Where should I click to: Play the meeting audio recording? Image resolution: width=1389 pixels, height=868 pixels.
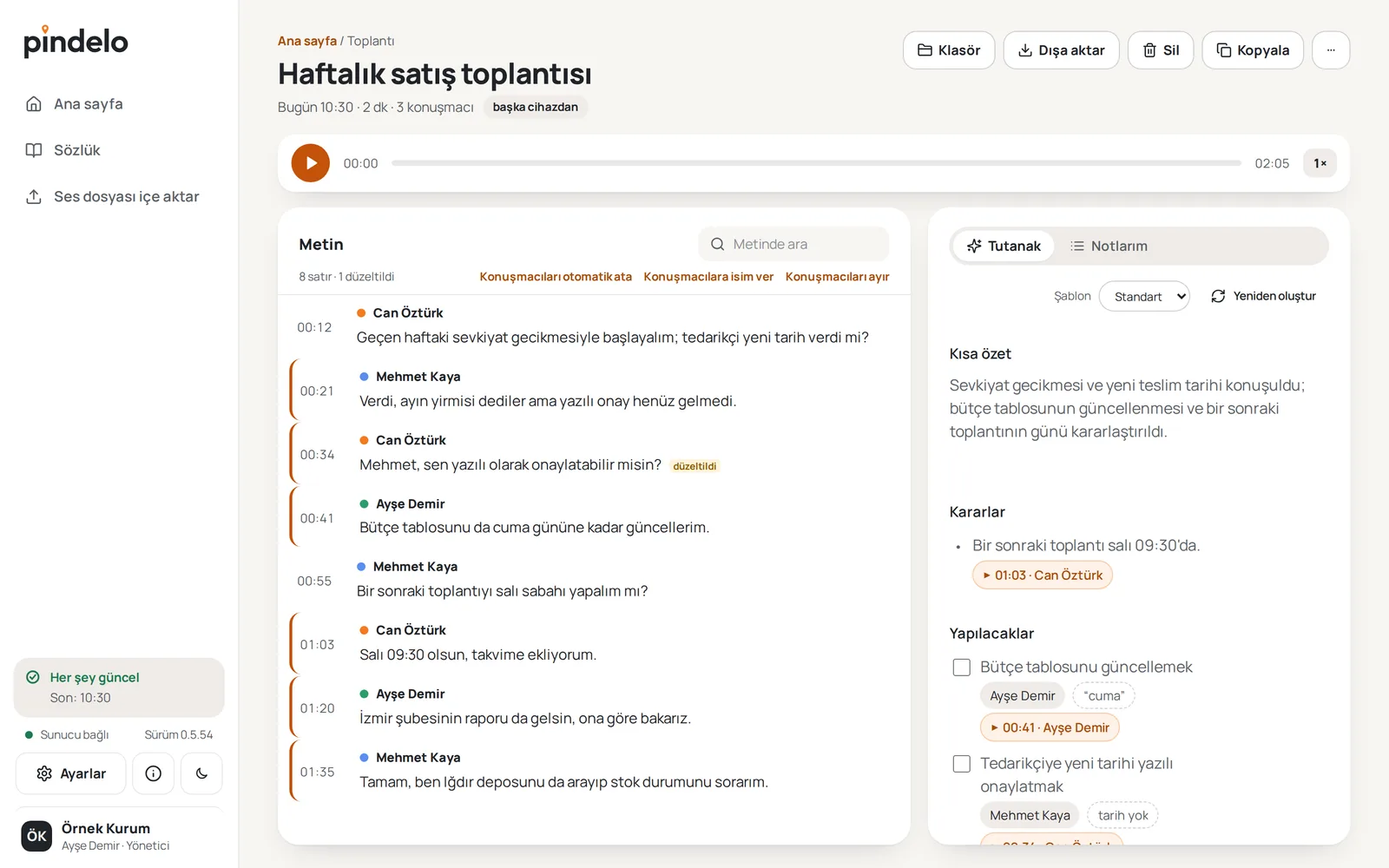[310, 163]
